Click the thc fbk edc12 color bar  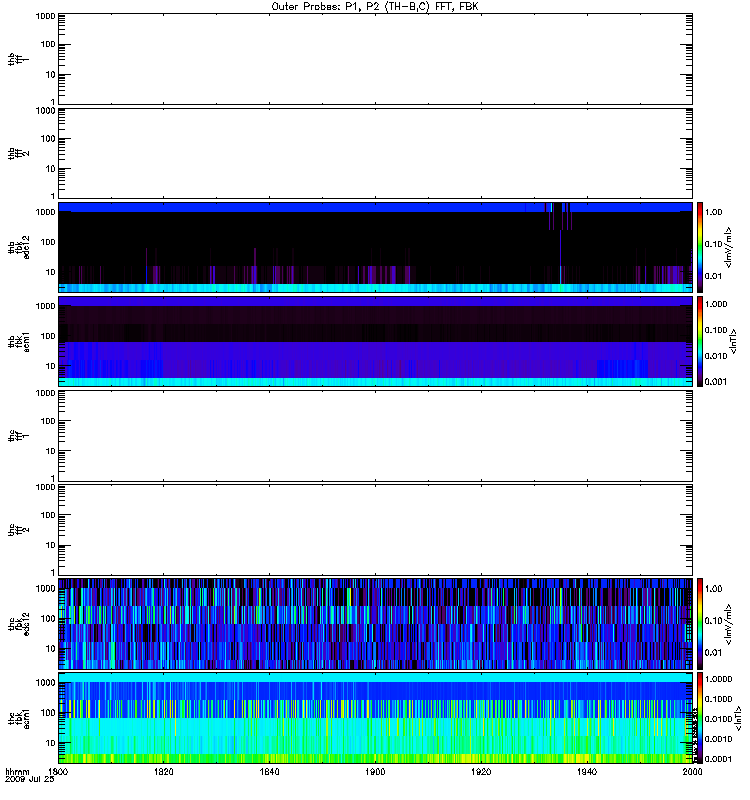pyautogui.click(x=700, y=623)
